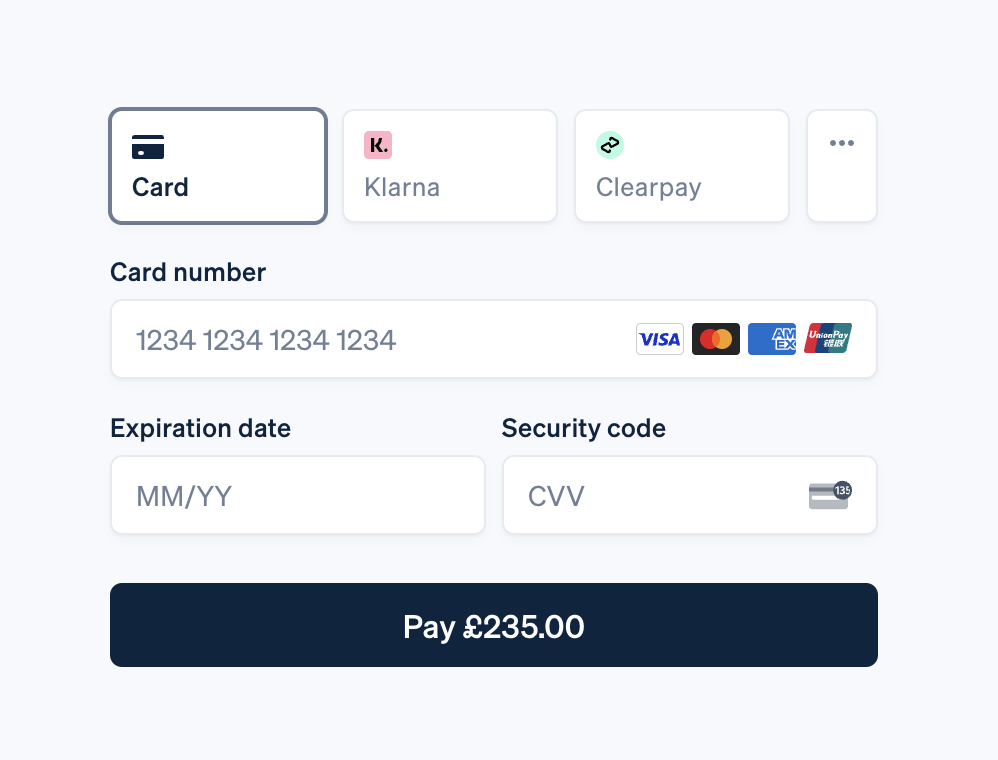Focus the CVV security code field

click(x=650, y=496)
